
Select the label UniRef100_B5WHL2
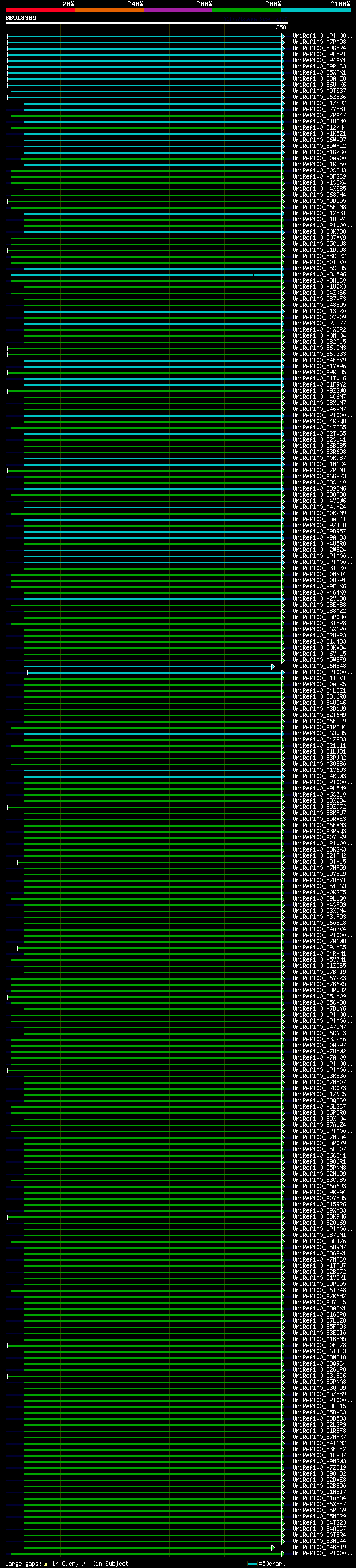coord(319,146)
